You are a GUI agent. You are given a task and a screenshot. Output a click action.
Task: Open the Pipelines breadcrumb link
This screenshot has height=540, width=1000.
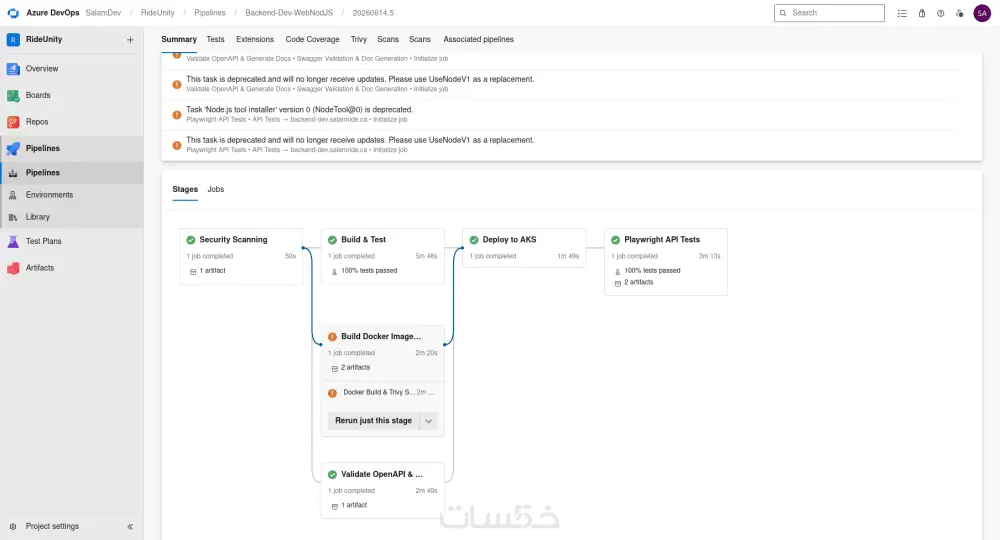click(210, 13)
